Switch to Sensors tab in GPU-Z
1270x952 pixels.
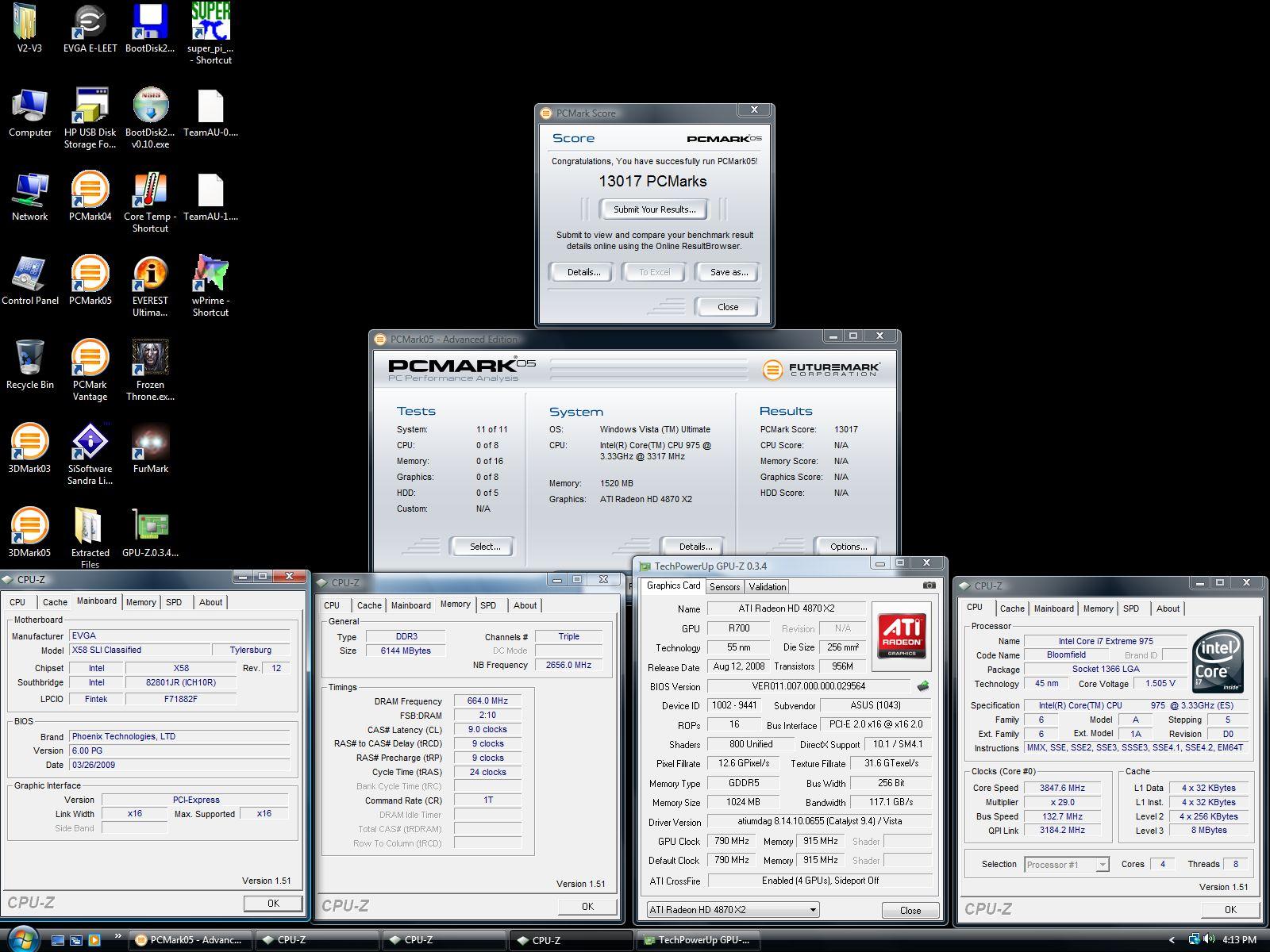[725, 587]
